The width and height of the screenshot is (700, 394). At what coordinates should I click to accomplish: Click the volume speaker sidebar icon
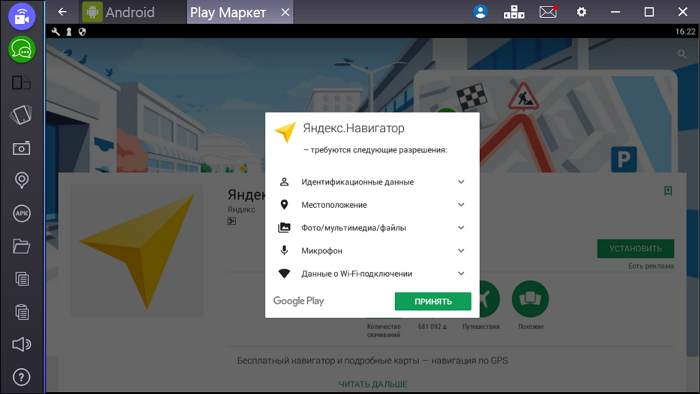coord(21,344)
